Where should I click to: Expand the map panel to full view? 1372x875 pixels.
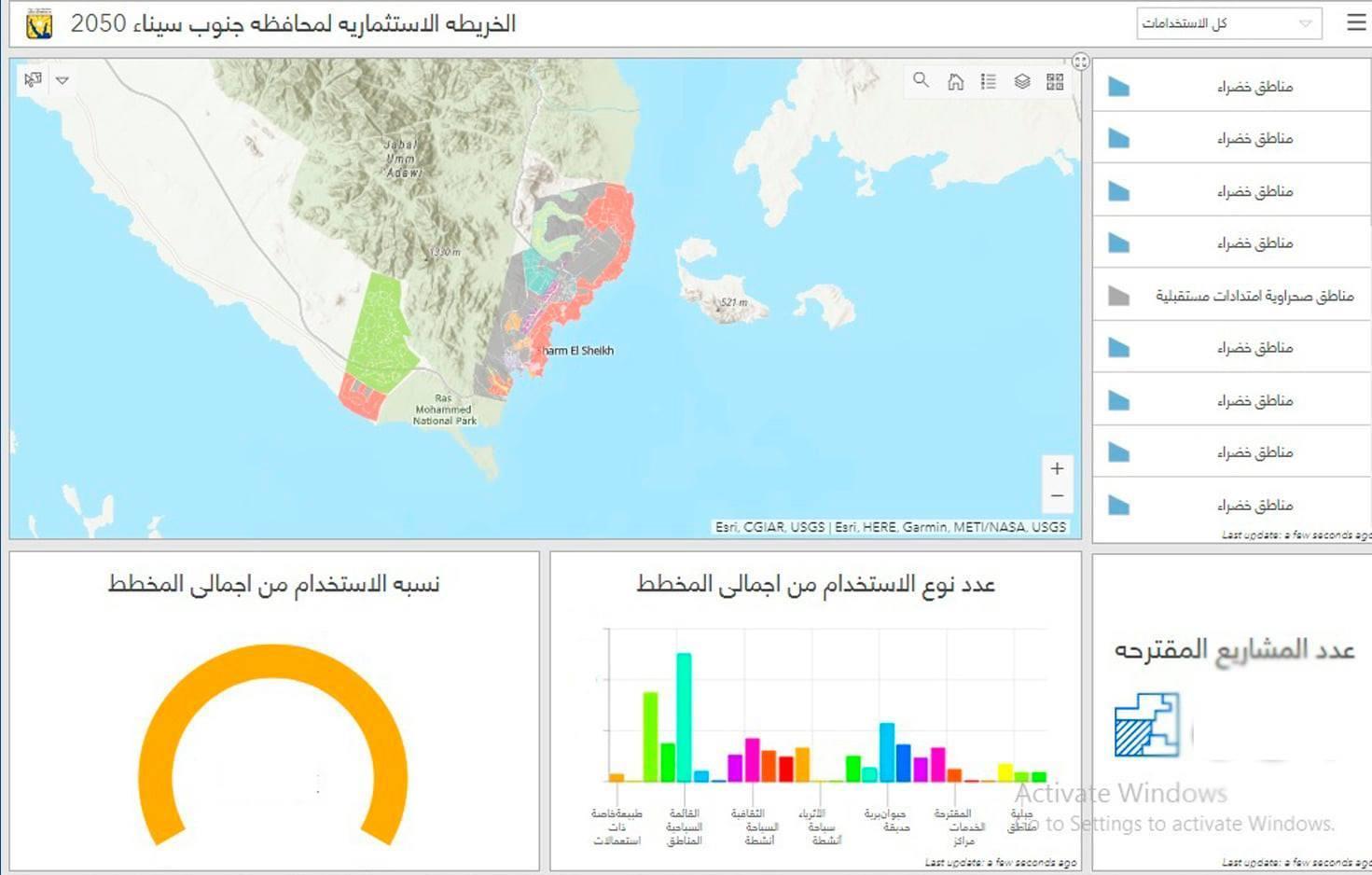(1080, 62)
